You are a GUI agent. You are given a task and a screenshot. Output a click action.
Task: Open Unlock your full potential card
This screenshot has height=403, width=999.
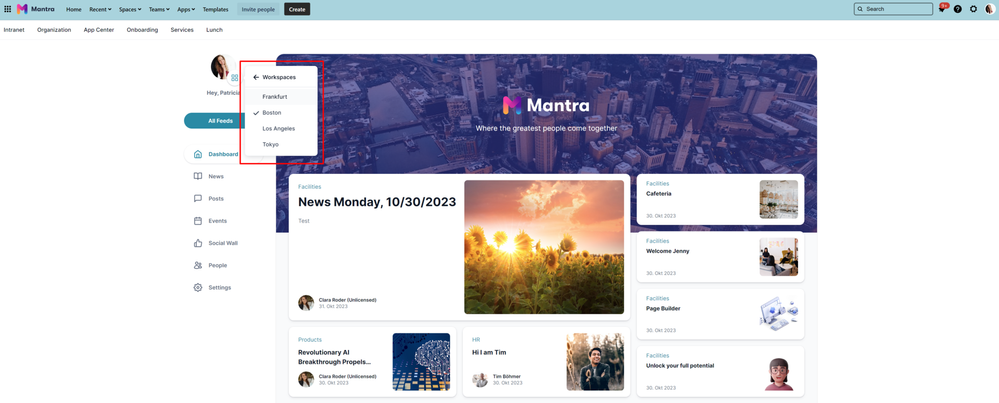pyautogui.click(x=720, y=371)
